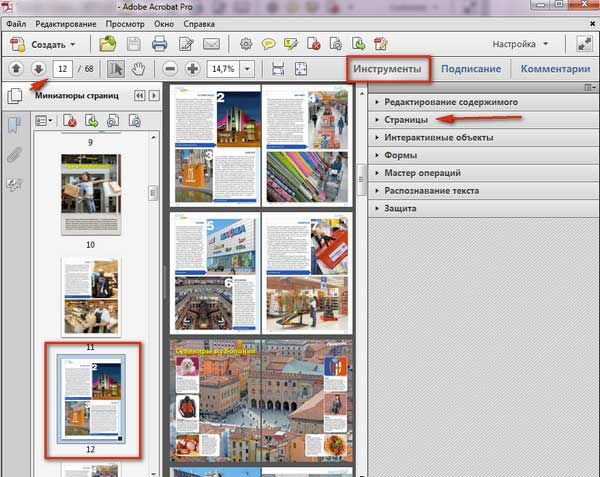600x477 pixels.
Task: Collapse the thumbnails panel with double arrow
Action: 139,96
